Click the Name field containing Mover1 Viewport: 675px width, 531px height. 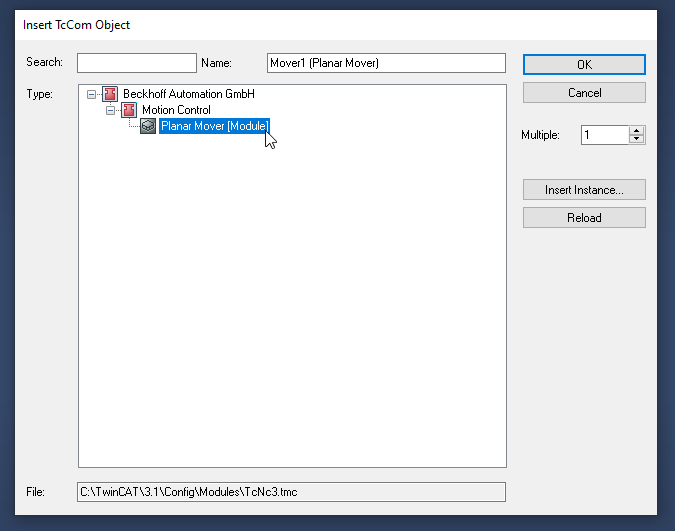386,63
